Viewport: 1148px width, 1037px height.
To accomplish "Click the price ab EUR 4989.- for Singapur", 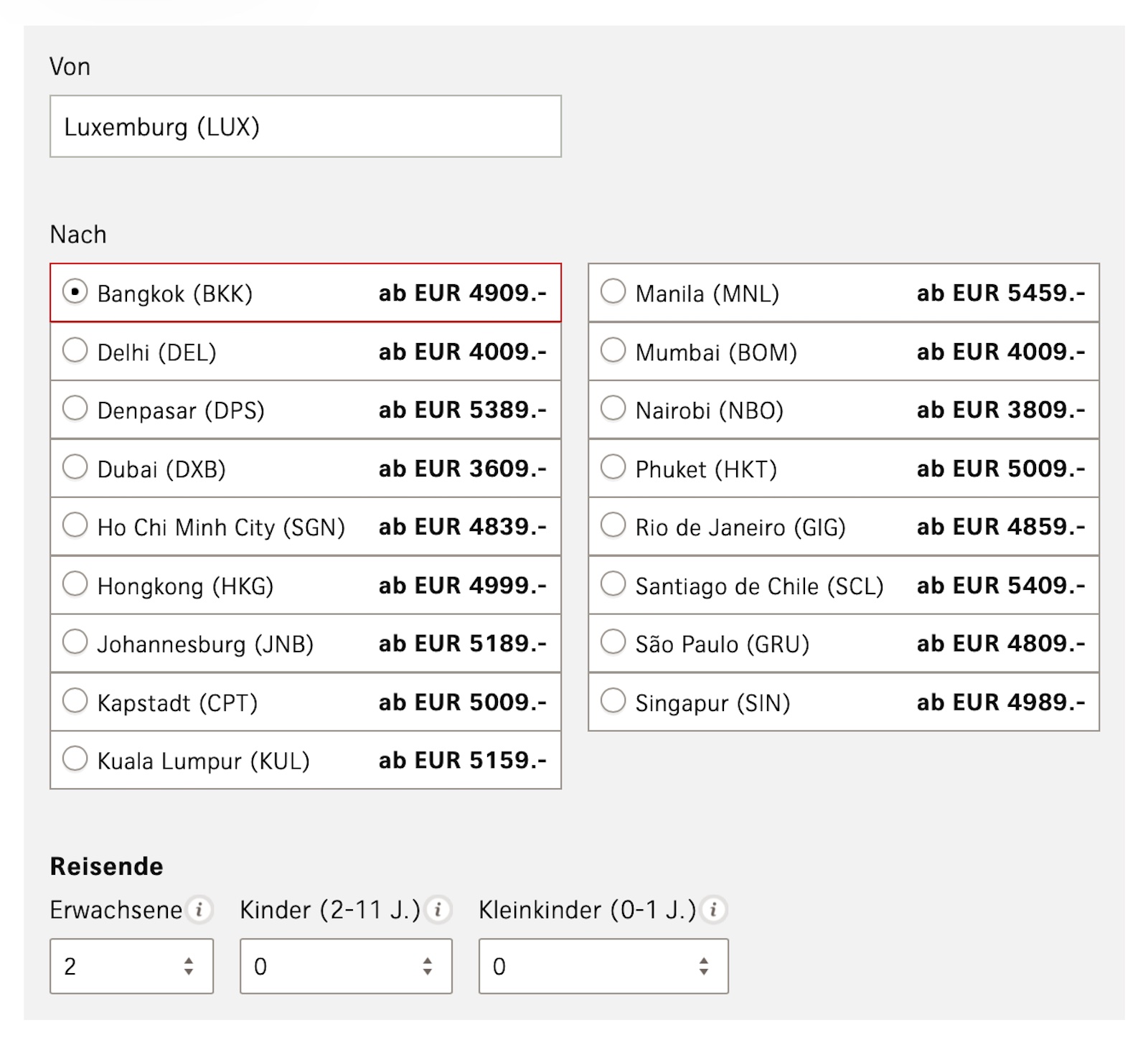I will [x=1001, y=702].
